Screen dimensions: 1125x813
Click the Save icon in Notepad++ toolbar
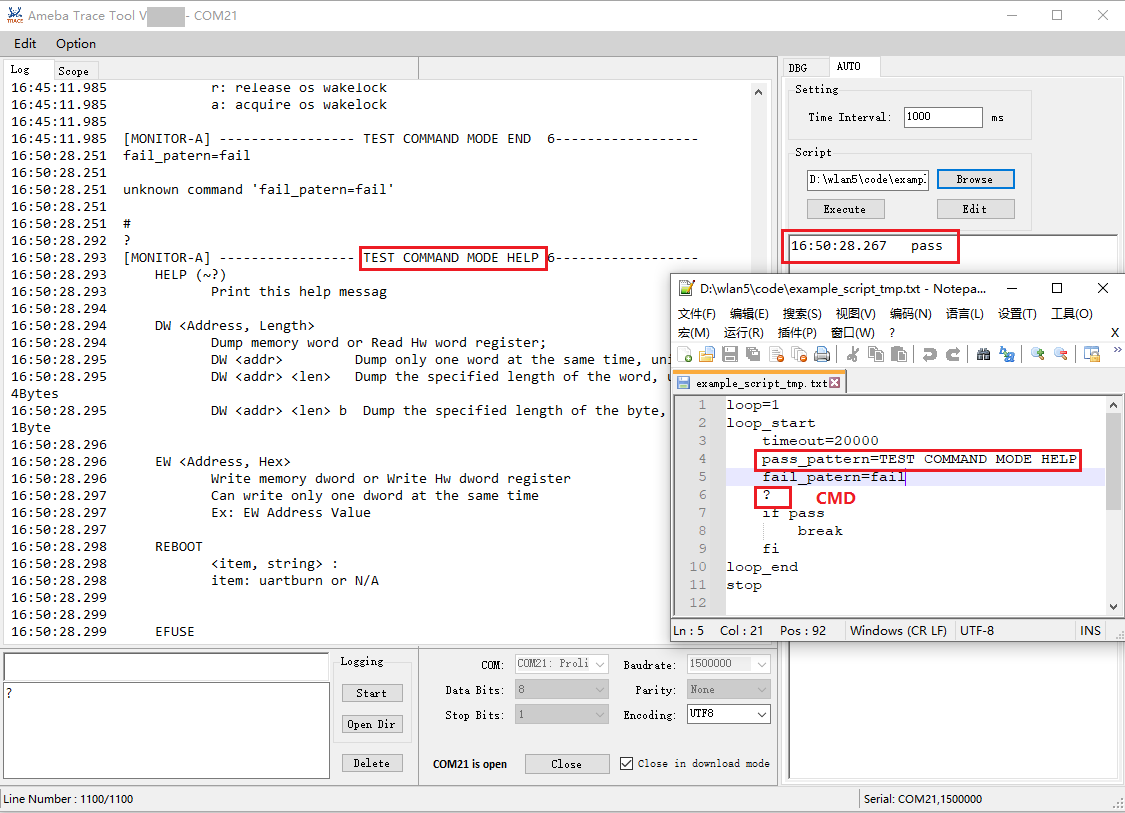730,354
